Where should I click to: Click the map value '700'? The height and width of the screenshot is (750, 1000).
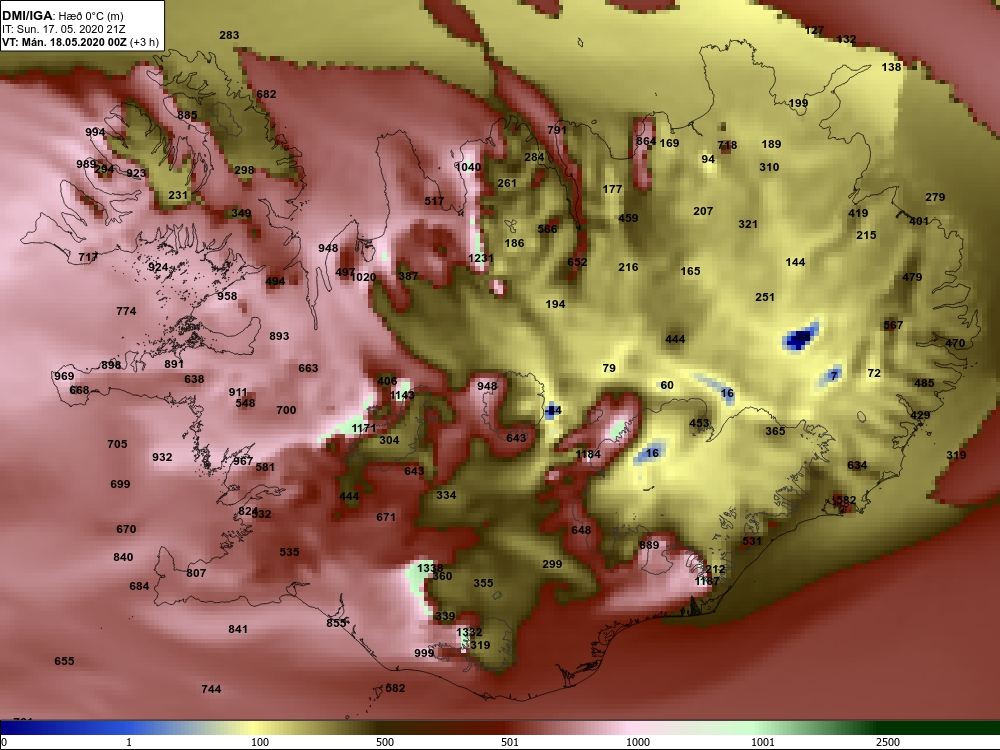pos(286,410)
